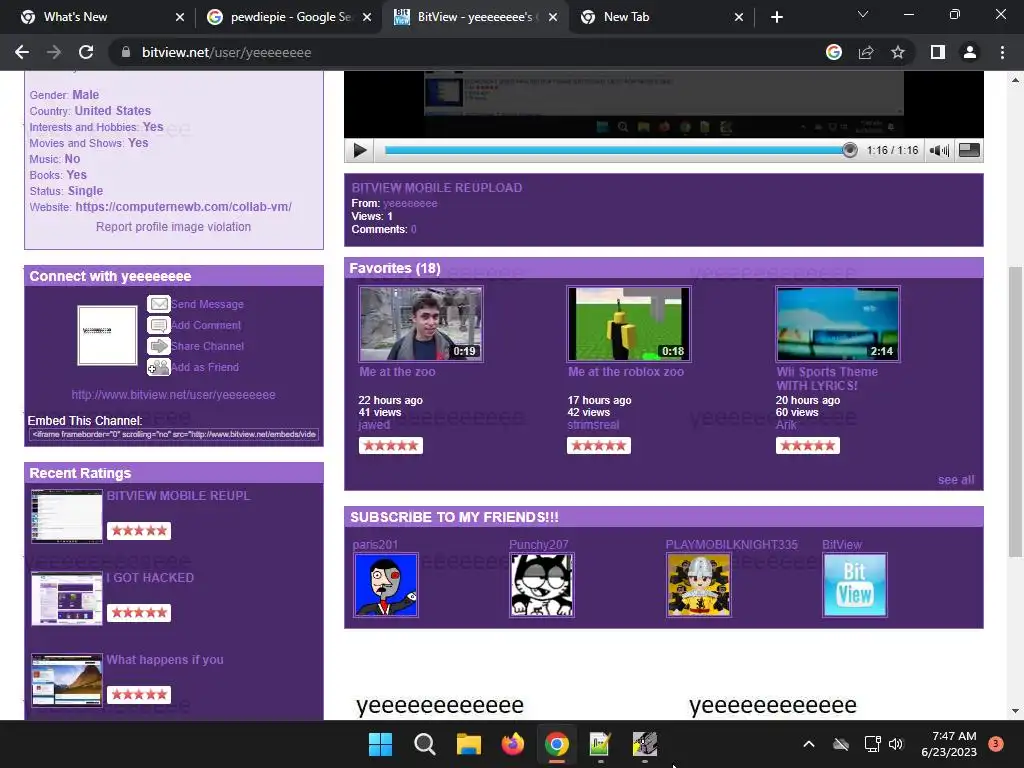Open the Share Channel link
Viewport: 1024px width, 768px height.
click(207, 346)
